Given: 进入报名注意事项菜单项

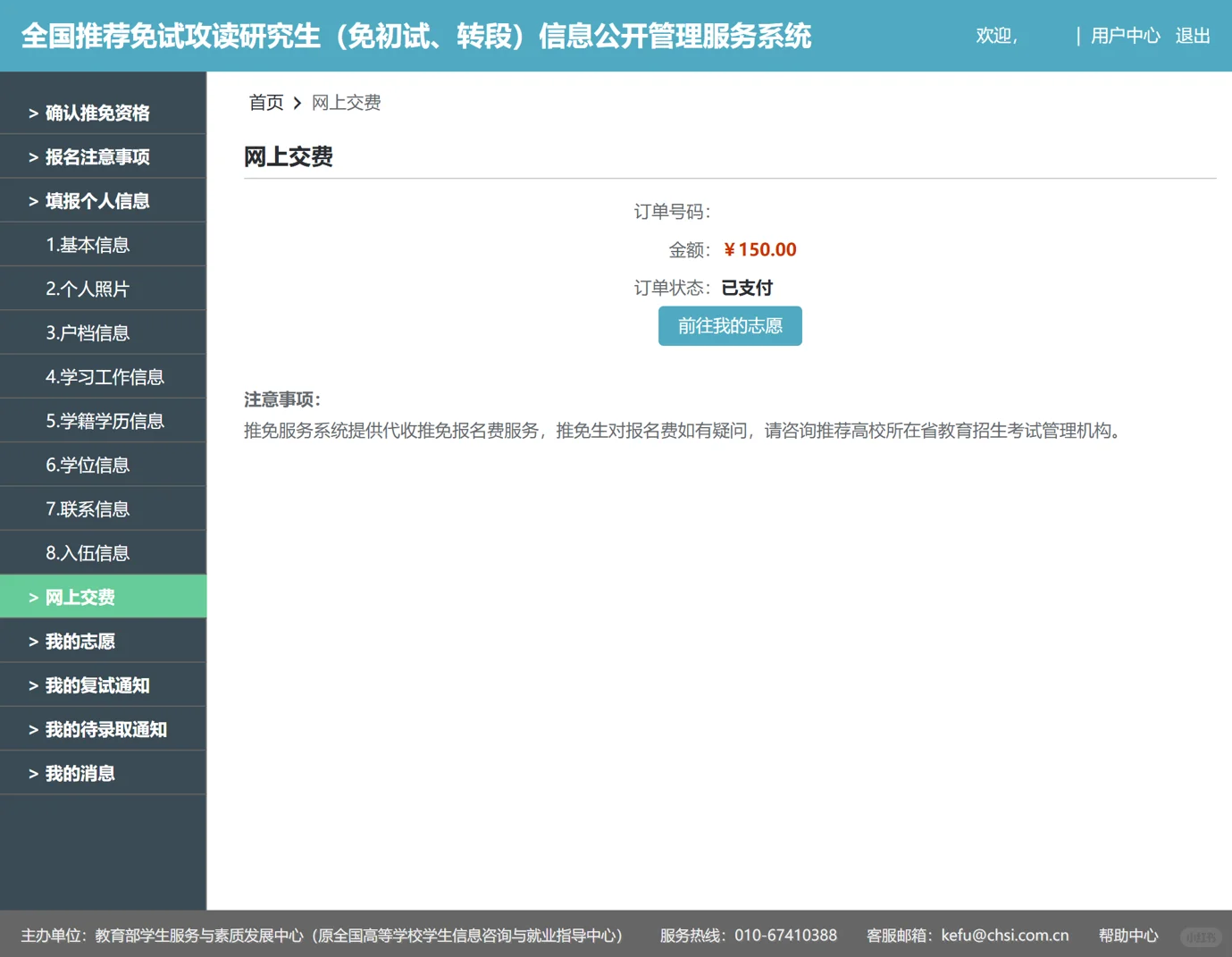Looking at the screenshot, I should pyautogui.click(x=98, y=156).
